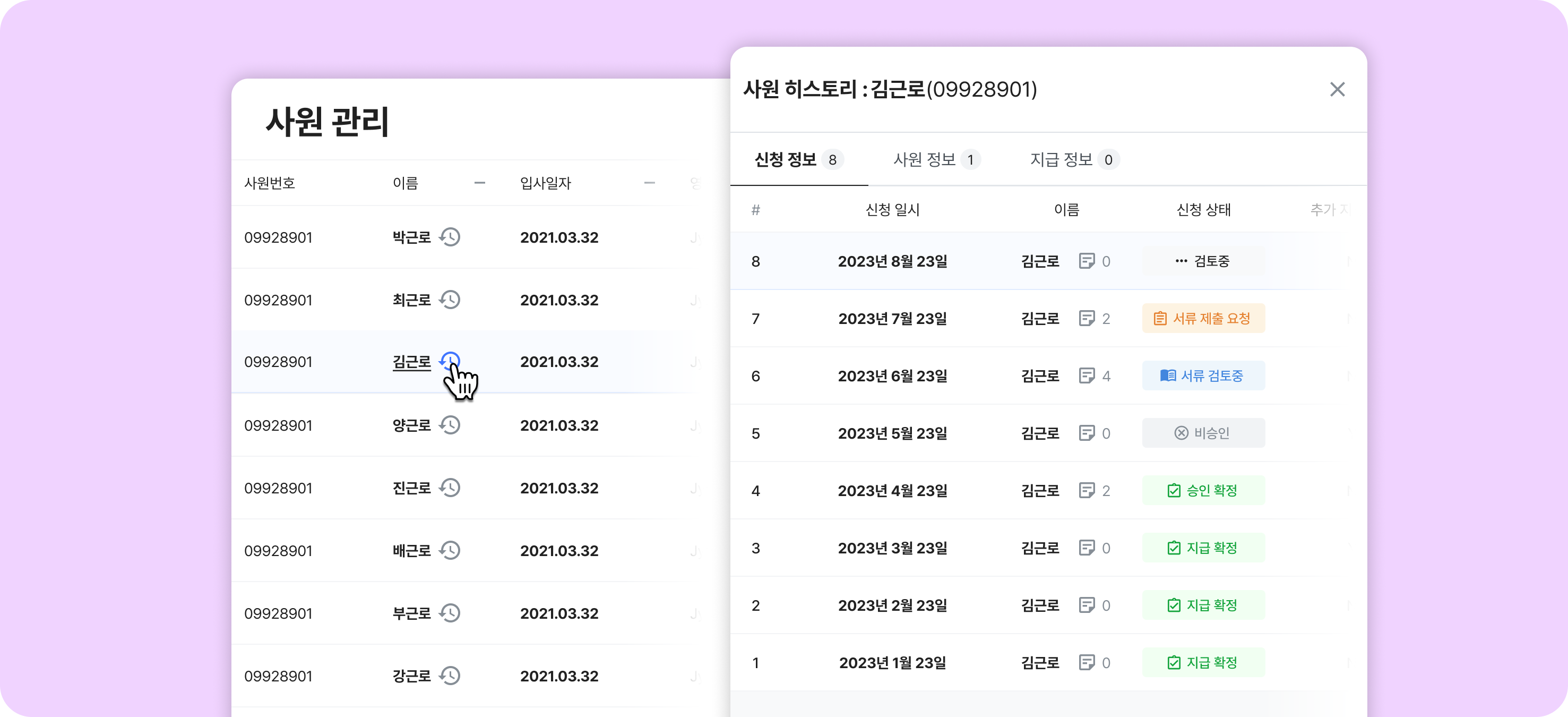The height and width of the screenshot is (717, 1568).
Task: Open history icon for 양근로
Action: point(450,425)
